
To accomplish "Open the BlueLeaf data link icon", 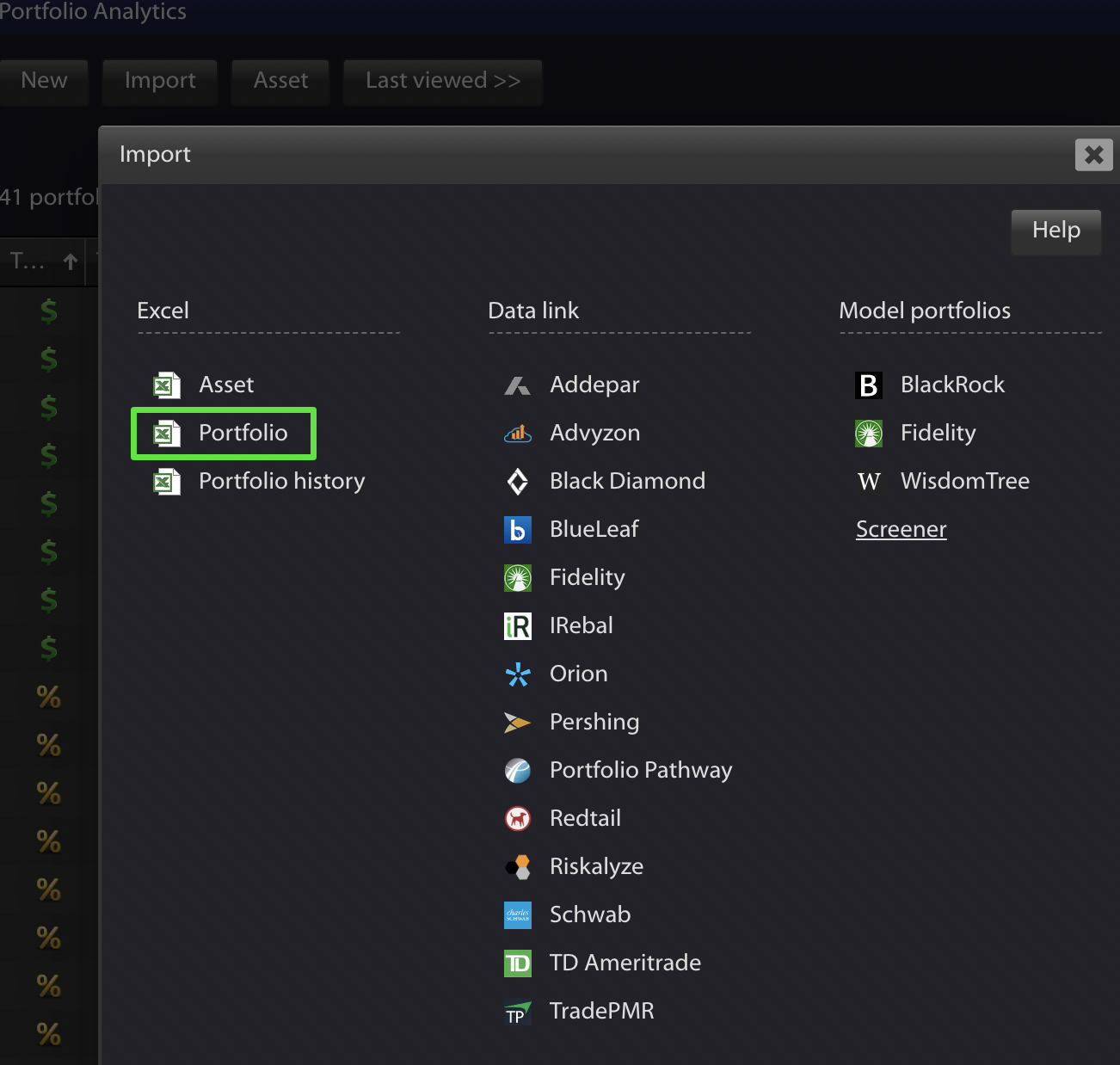I will pyautogui.click(x=517, y=530).
